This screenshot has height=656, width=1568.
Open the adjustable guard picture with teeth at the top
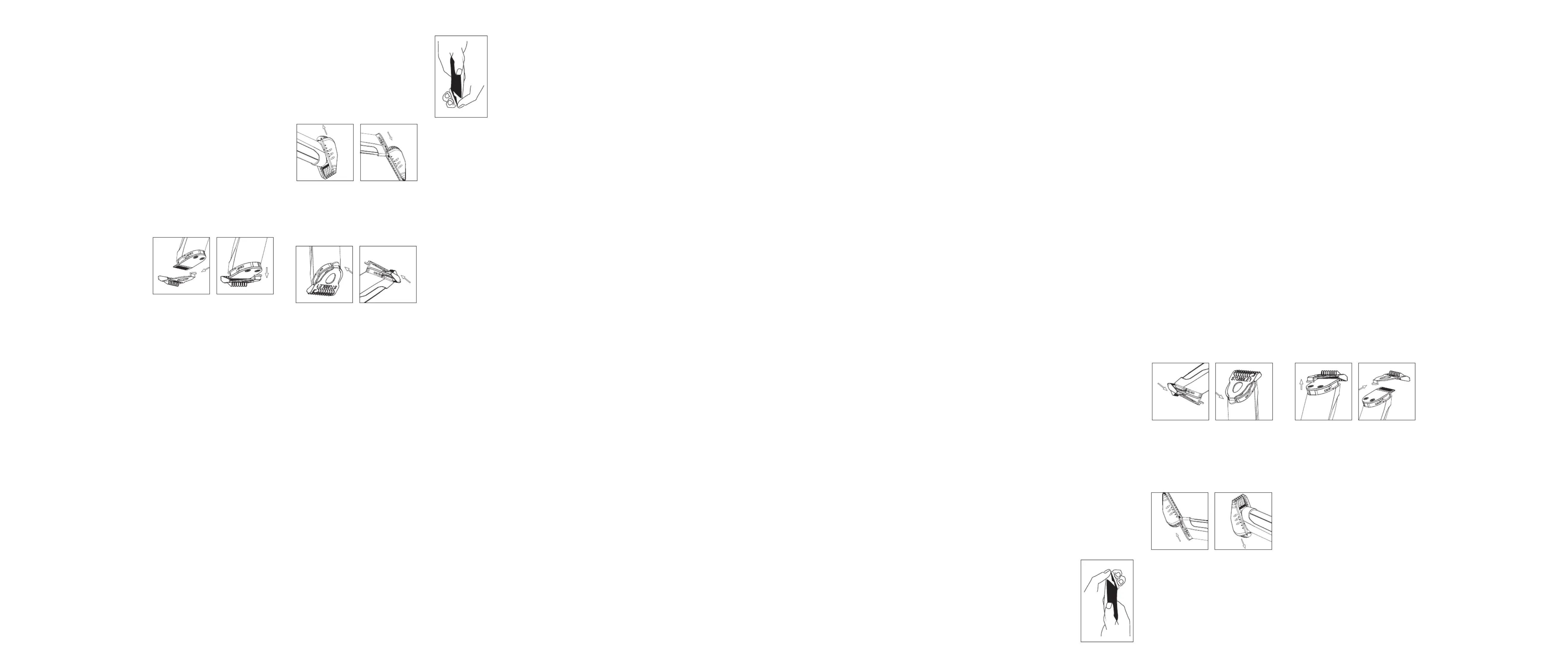pos(1243,521)
